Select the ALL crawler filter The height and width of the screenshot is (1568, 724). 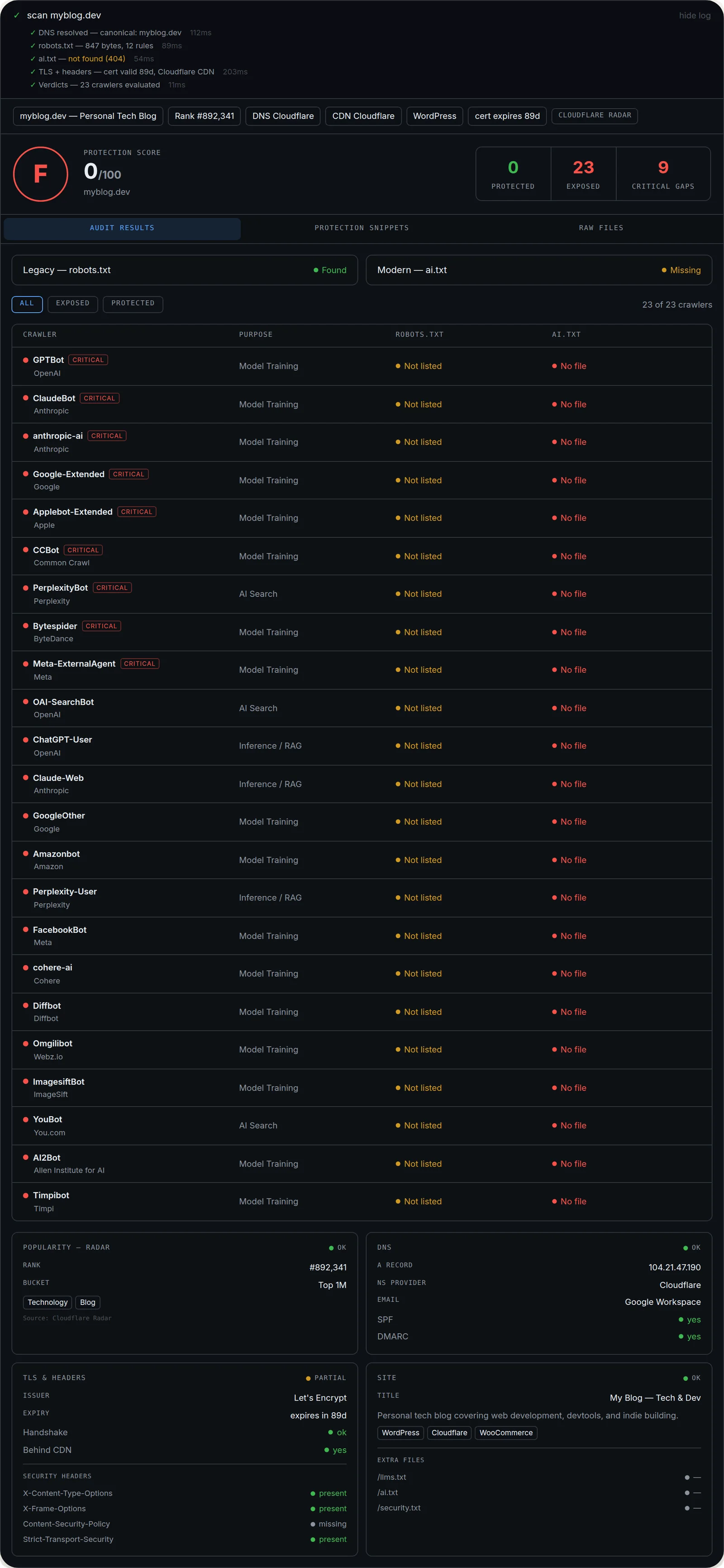(27, 304)
